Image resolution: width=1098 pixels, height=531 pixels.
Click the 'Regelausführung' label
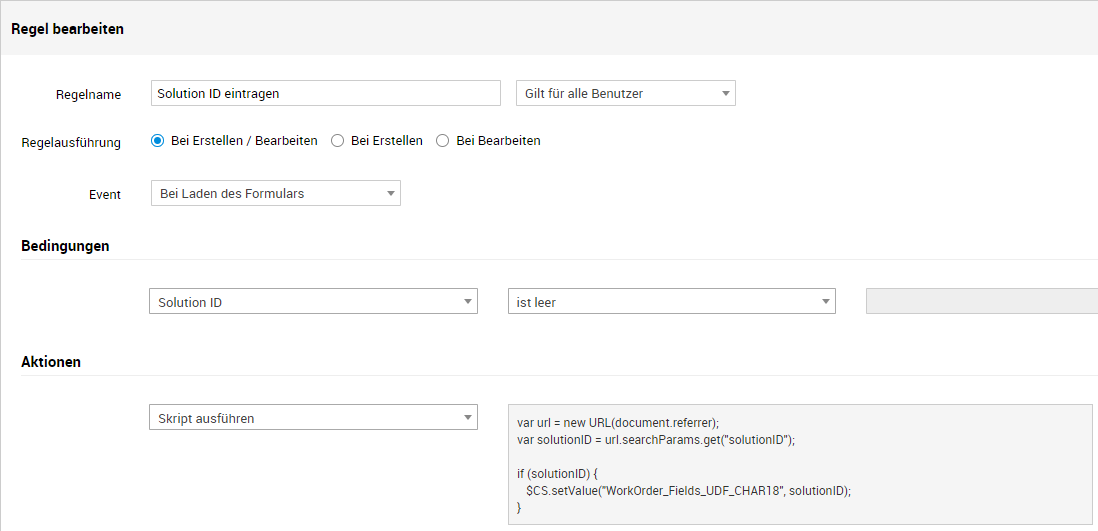(x=71, y=142)
